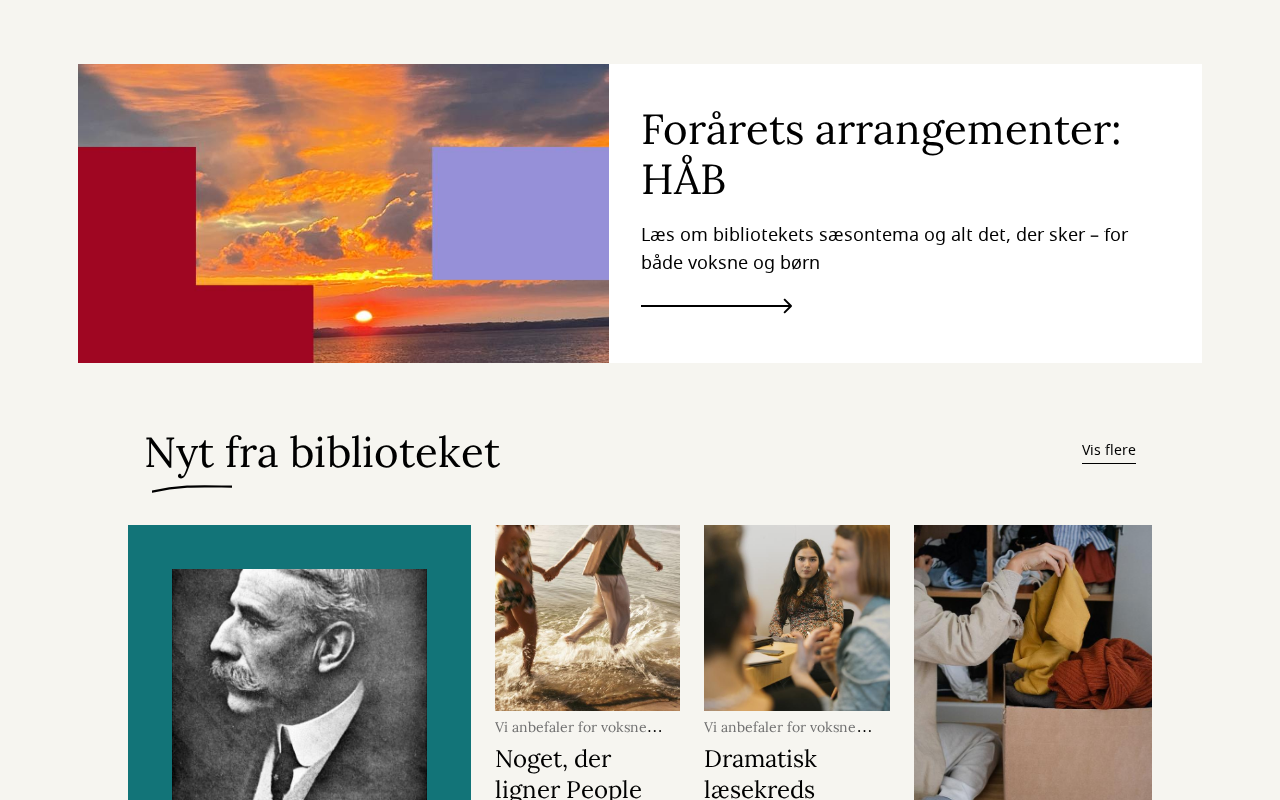Open the 'Forårets arrangementer: HÅB' headline
Viewport: 1280px width, 800px height.
[x=881, y=154]
